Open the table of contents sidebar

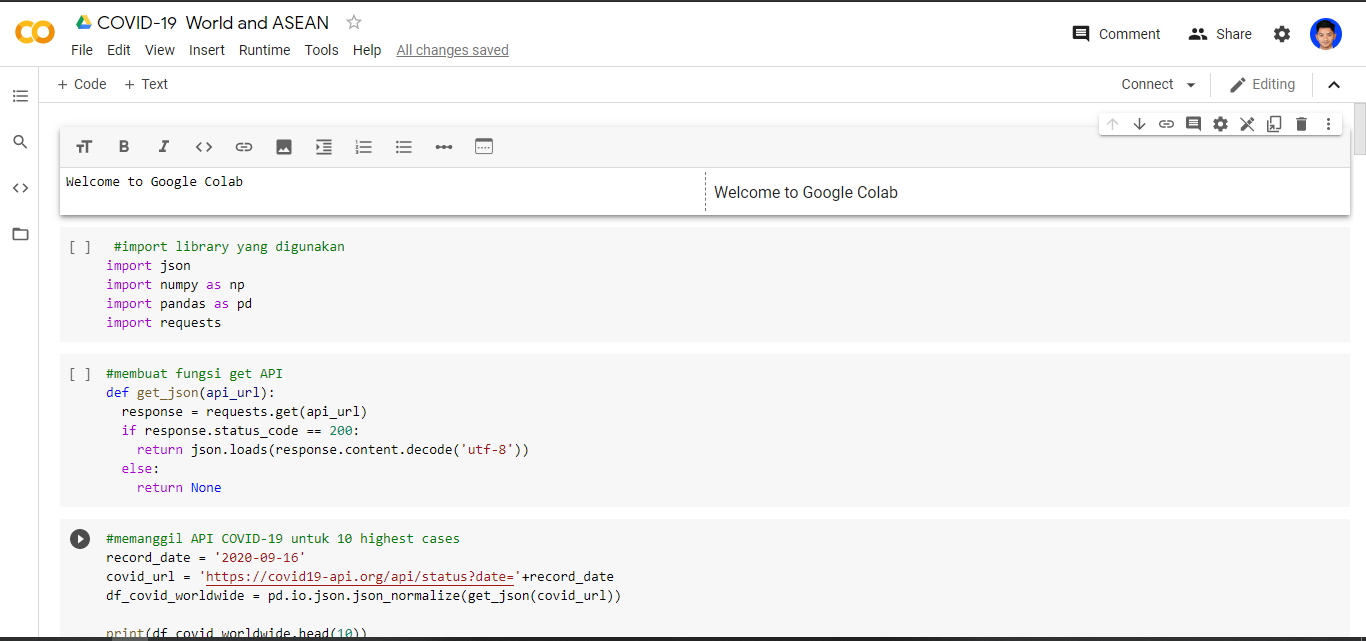coord(20,96)
